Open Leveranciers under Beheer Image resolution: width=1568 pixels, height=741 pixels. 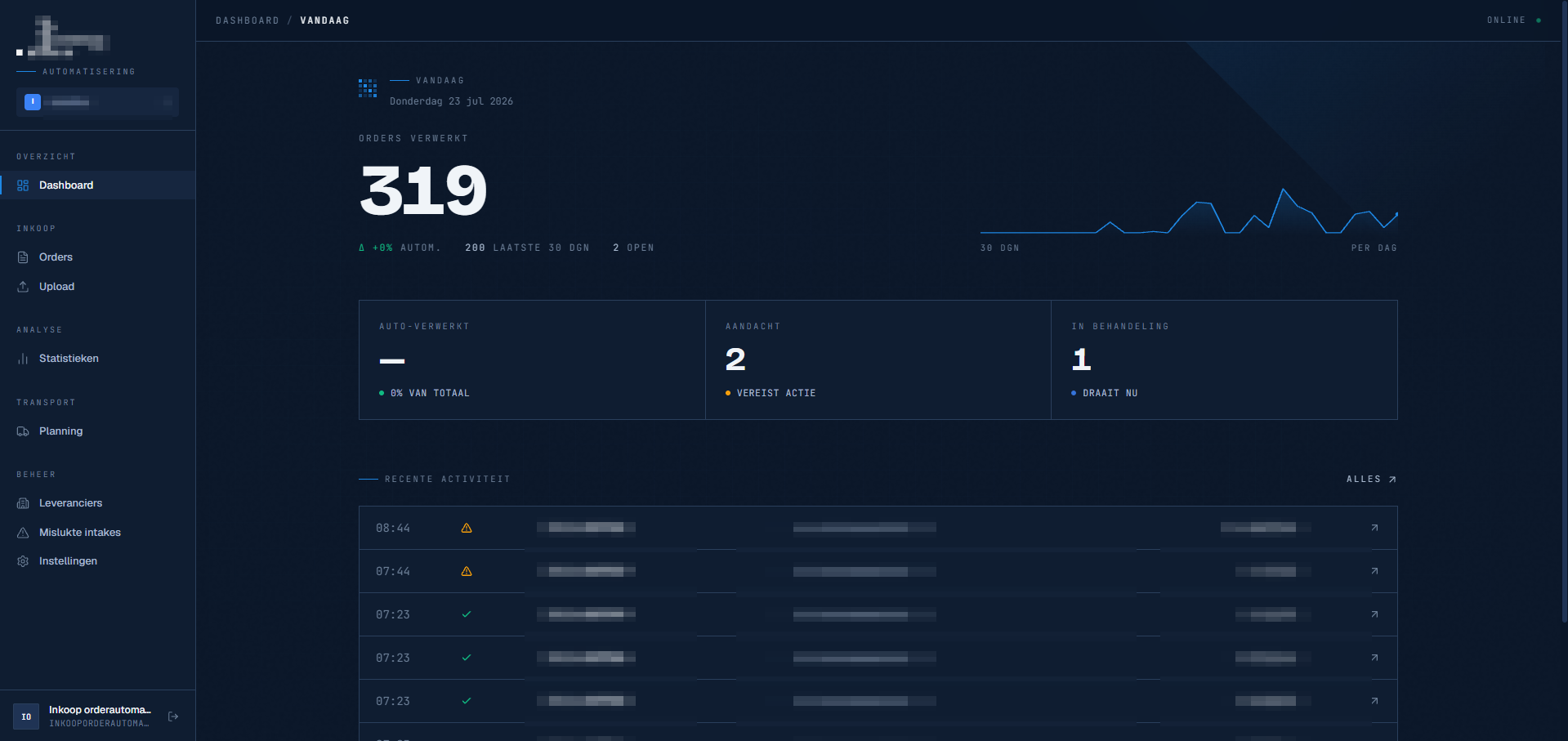97,503
